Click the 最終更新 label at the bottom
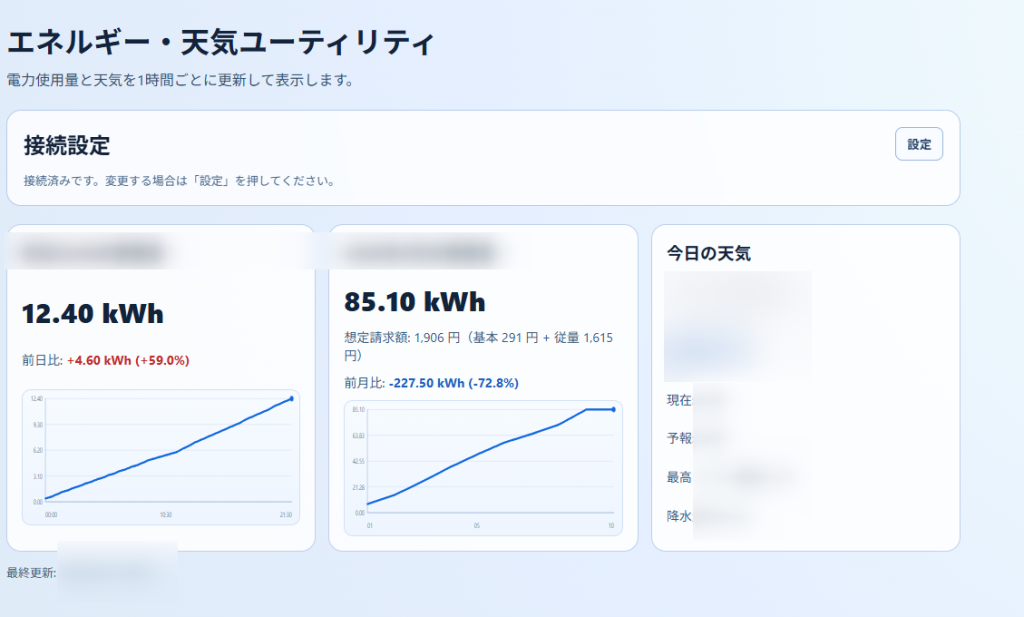 [31, 573]
